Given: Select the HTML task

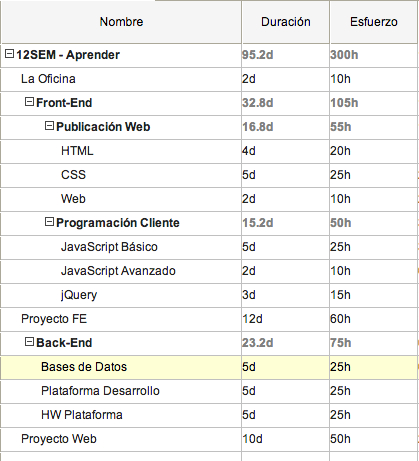Looking at the screenshot, I should (x=77, y=151).
